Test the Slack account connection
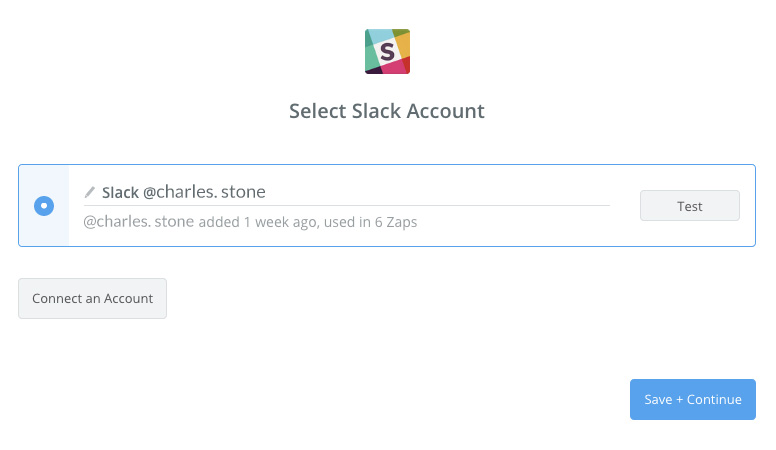 (689, 206)
